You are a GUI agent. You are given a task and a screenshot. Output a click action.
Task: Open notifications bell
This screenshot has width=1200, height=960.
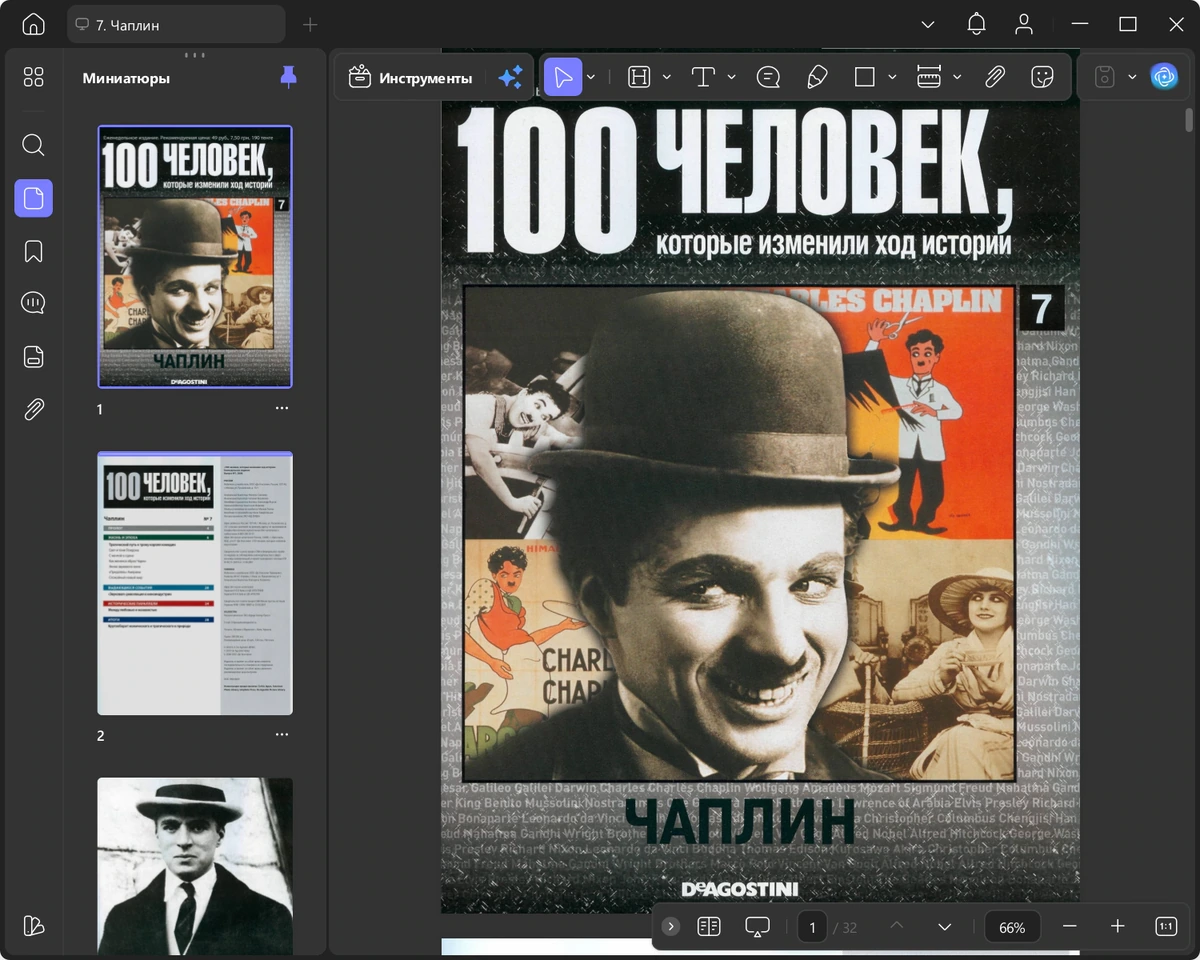(976, 24)
